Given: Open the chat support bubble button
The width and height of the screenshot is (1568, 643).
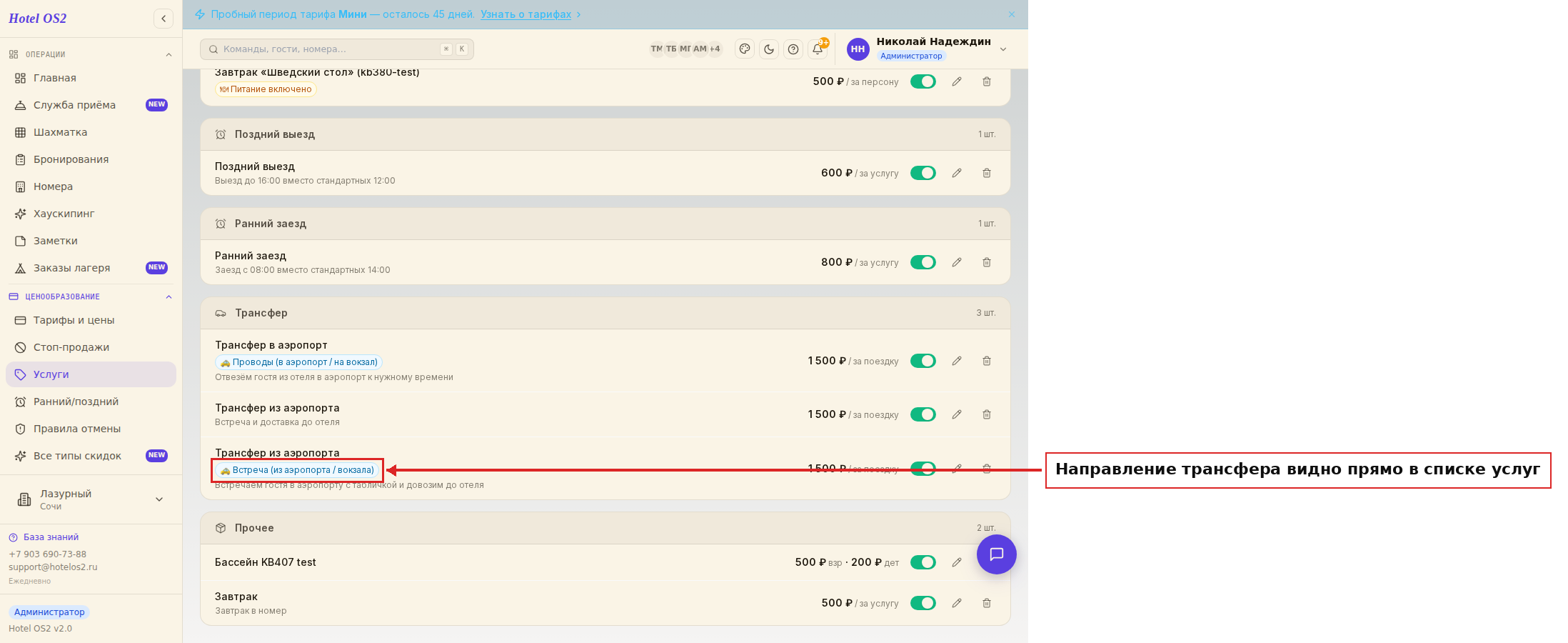Looking at the screenshot, I should pos(997,554).
